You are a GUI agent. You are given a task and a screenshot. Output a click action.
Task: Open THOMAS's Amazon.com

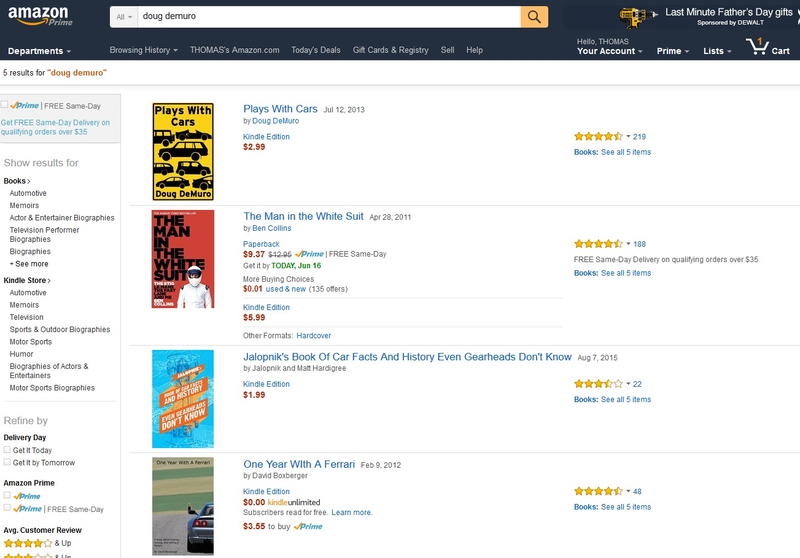(235, 50)
